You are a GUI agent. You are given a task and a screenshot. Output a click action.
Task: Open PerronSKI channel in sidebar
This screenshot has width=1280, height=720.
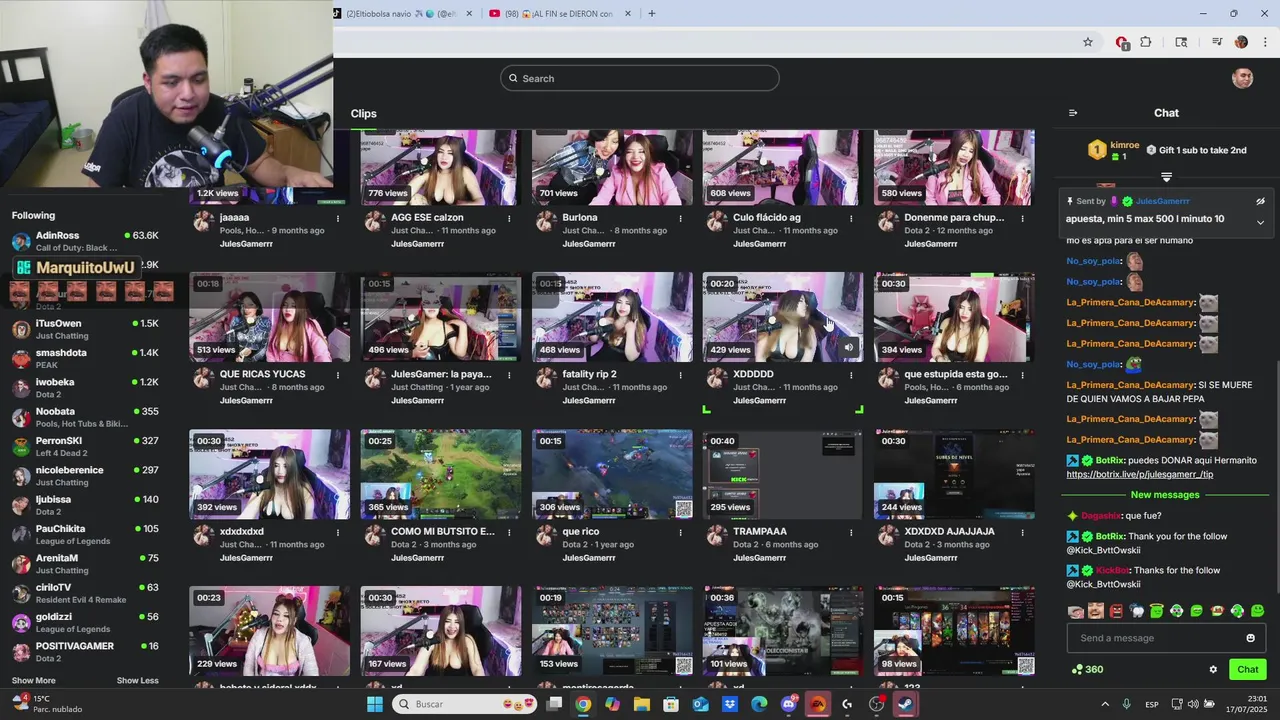tap(85, 446)
